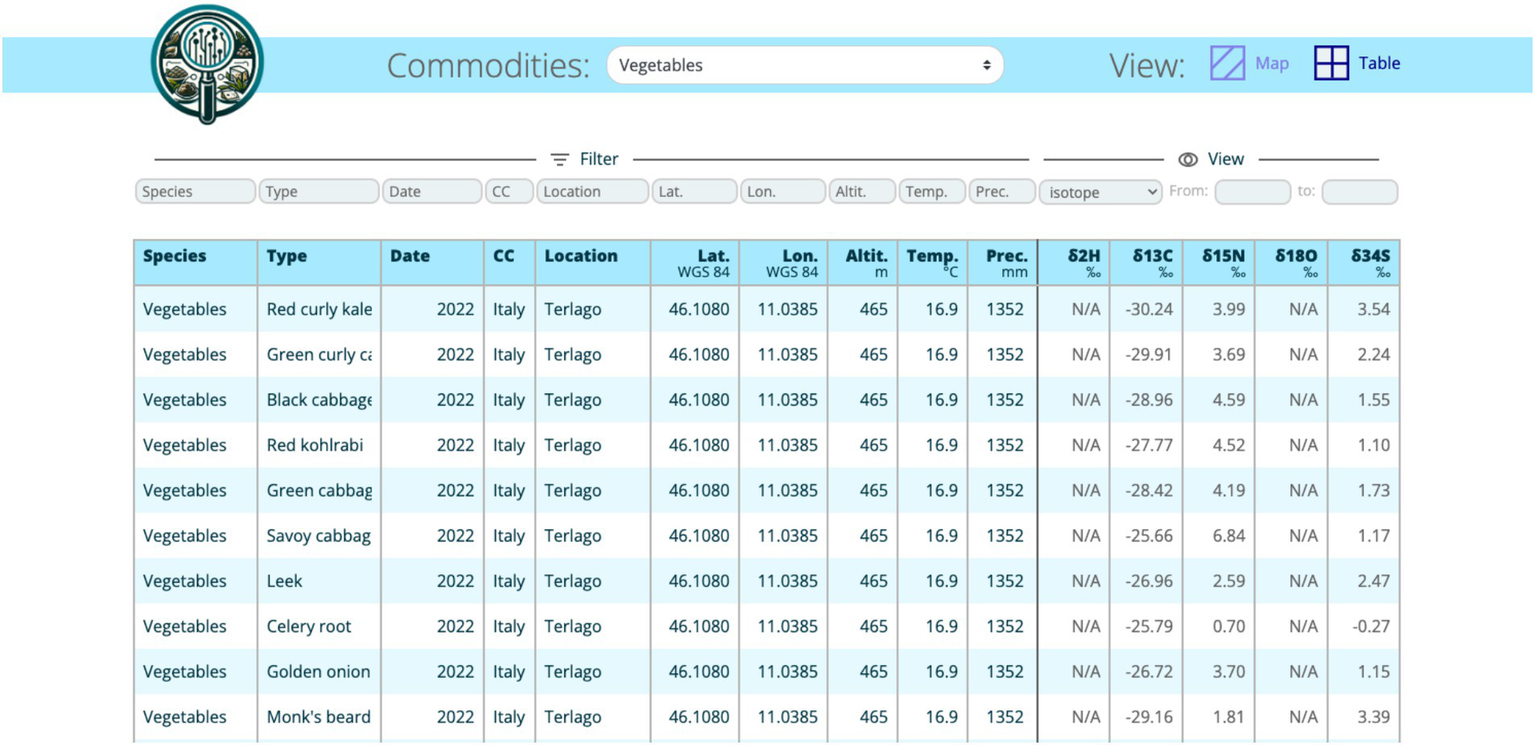1535x745 pixels.
Task: Open the Commodities Vegetables dropdown
Action: tap(804, 65)
